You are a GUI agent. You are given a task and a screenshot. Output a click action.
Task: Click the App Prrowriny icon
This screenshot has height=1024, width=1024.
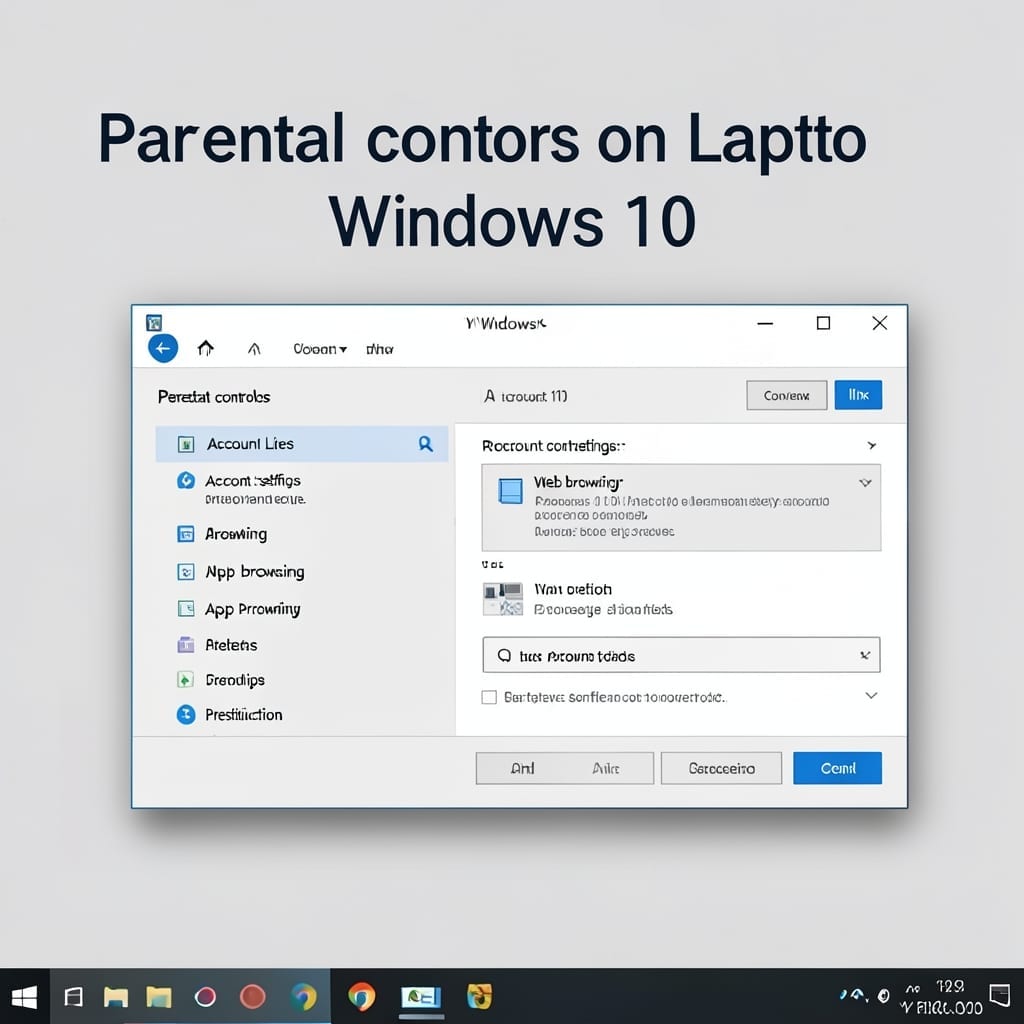tap(186, 609)
